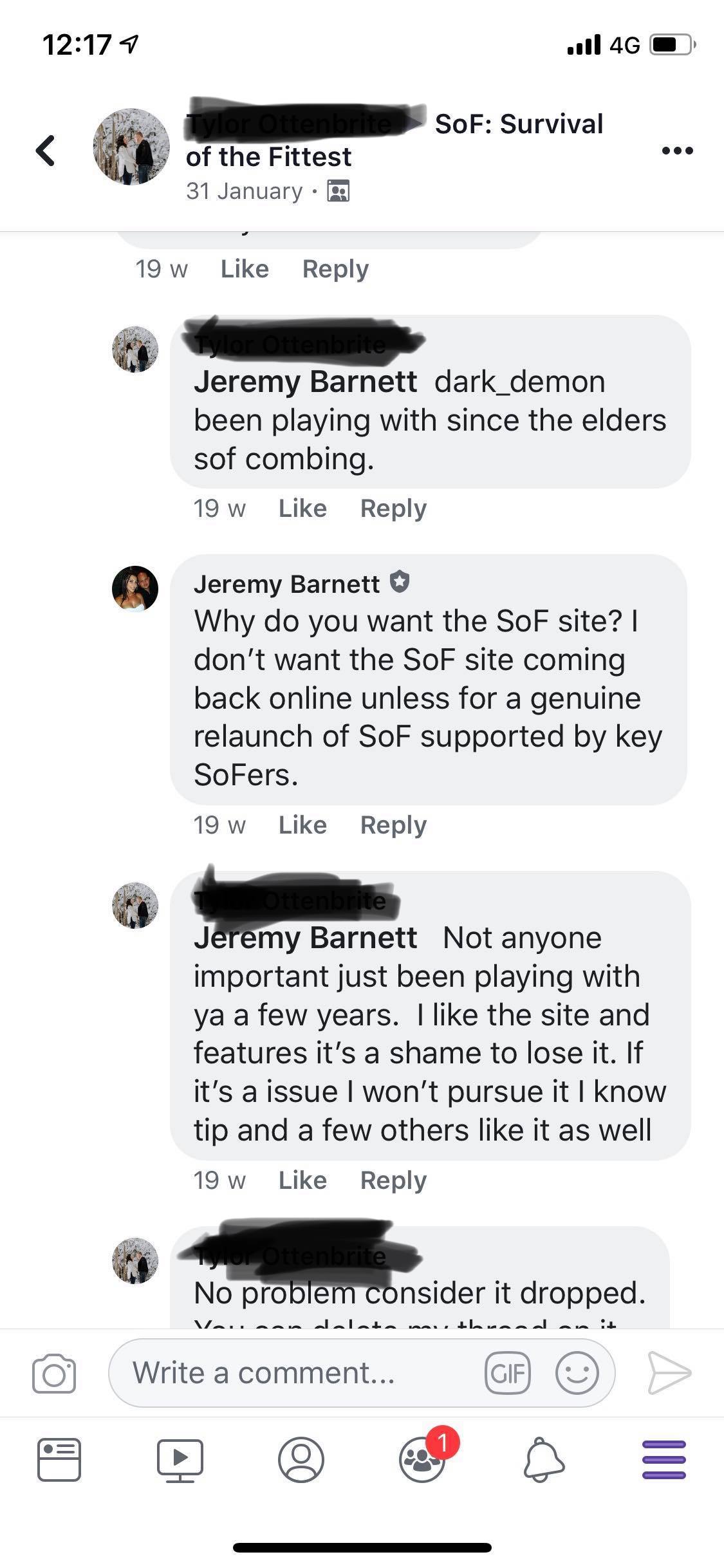
Task: Tap the send arrow icon
Action: pyautogui.click(x=669, y=1373)
